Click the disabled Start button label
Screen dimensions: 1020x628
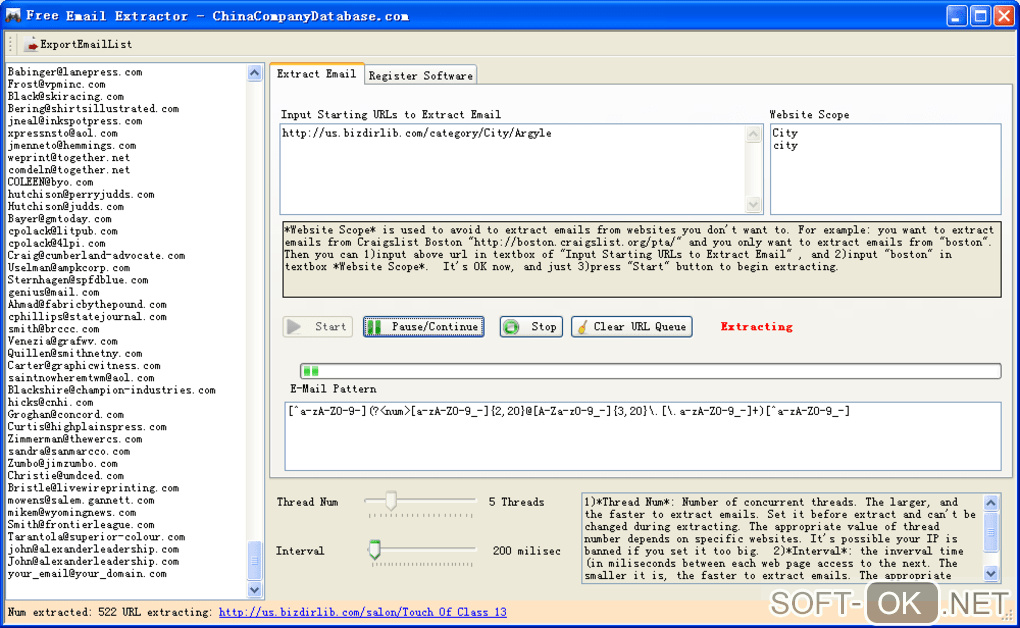pyautogui.click(x=330, y=327)
